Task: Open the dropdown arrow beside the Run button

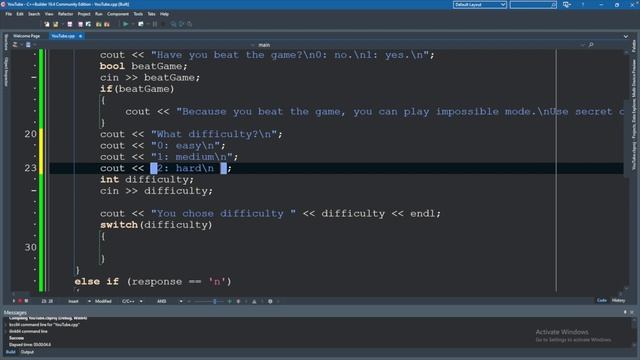Action: (x=132, y=24)
